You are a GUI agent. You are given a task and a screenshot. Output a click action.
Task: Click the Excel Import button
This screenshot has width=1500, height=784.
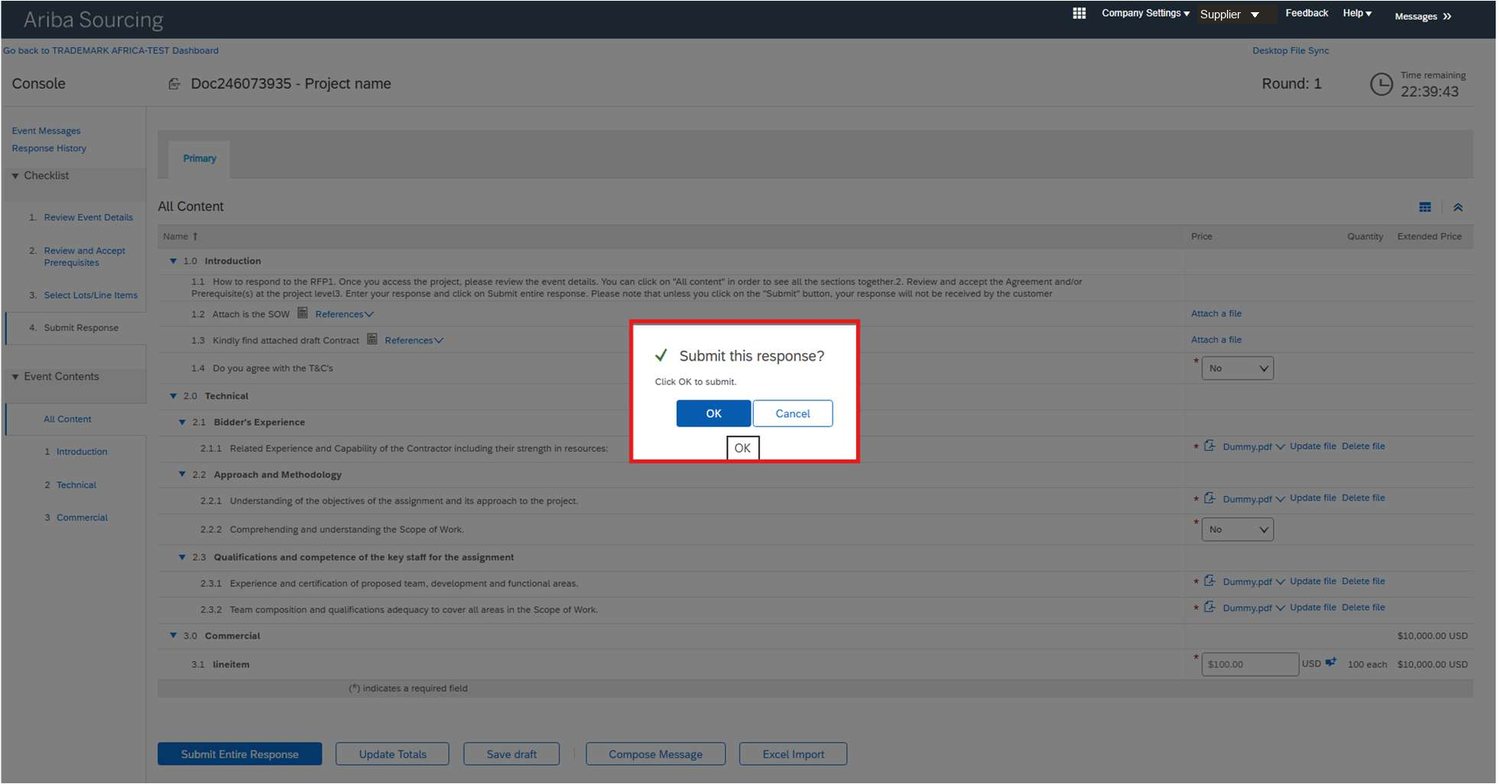[793, 754]
